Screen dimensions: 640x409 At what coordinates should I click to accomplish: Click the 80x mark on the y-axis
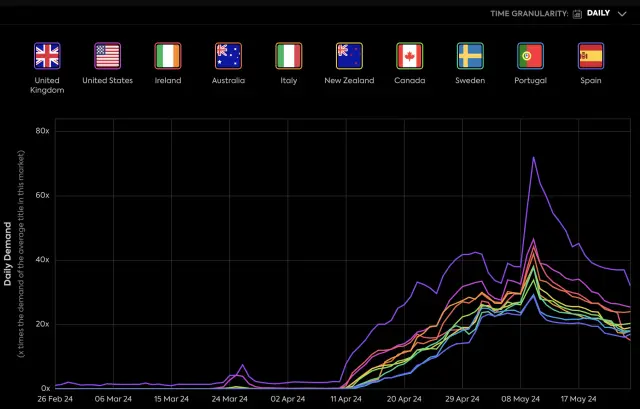coord(43,131)
